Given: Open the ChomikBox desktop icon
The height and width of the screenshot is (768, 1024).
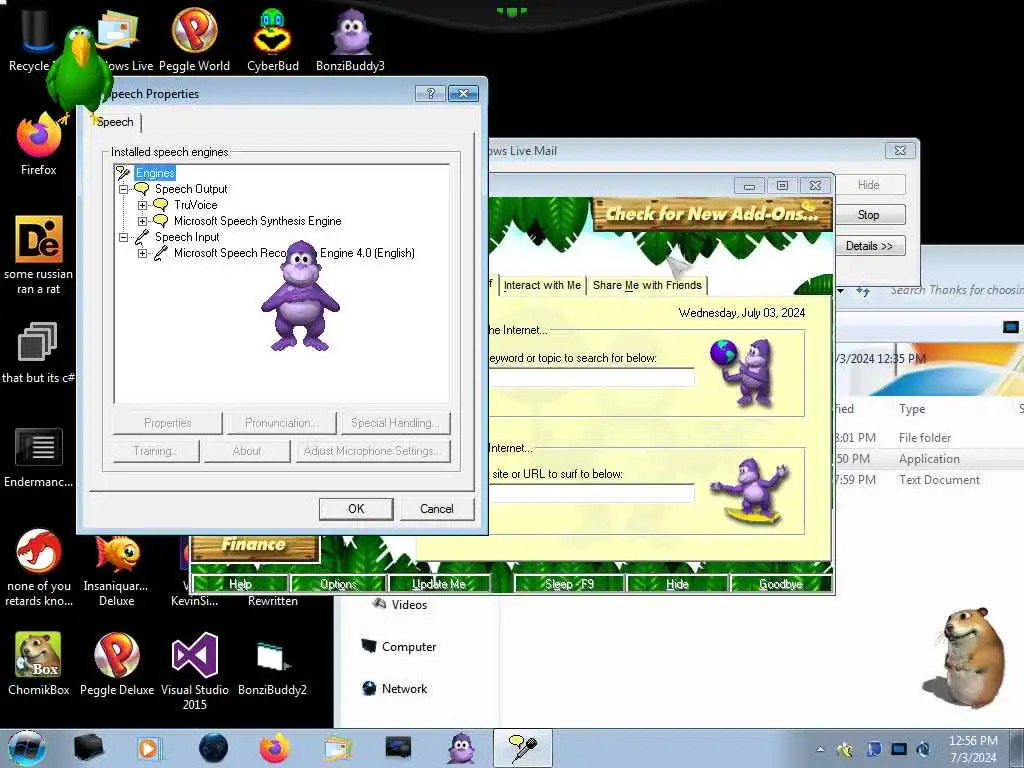Looking at the screenshot, I should (39, 663).
